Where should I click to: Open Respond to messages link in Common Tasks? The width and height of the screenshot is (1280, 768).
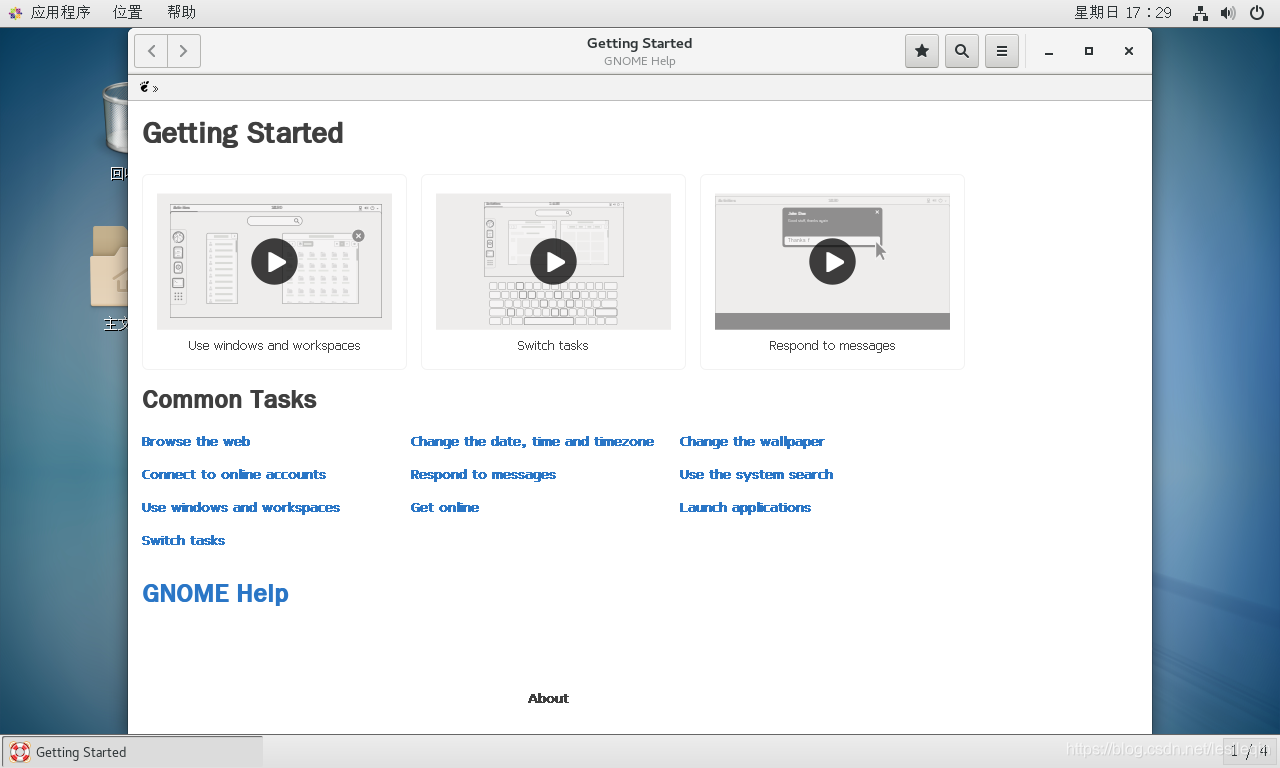(x=483, y=474)
